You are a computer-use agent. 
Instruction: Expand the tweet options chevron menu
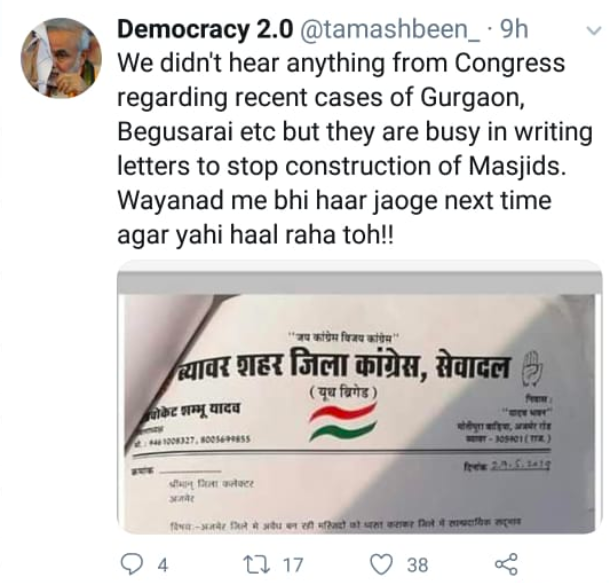594,30
